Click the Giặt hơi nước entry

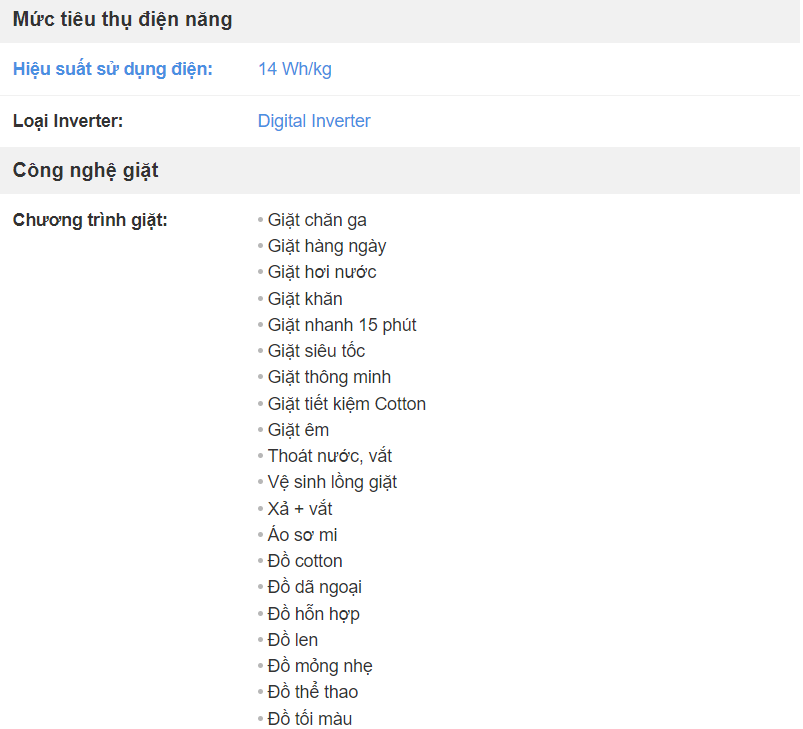click(x=322, y=272)
